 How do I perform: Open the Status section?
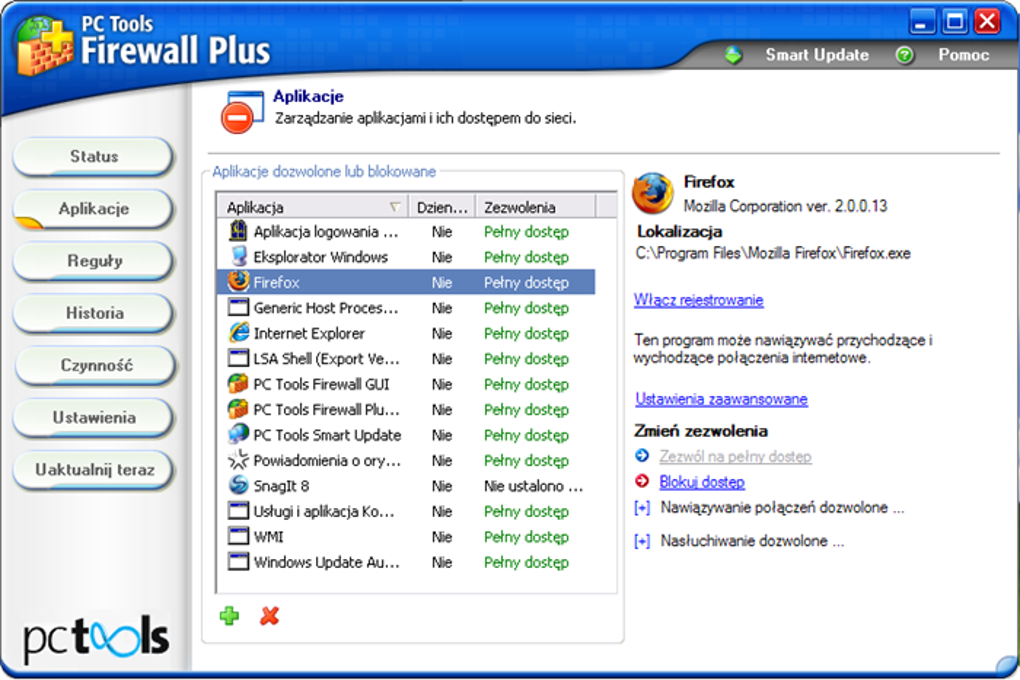pos(94,156)
